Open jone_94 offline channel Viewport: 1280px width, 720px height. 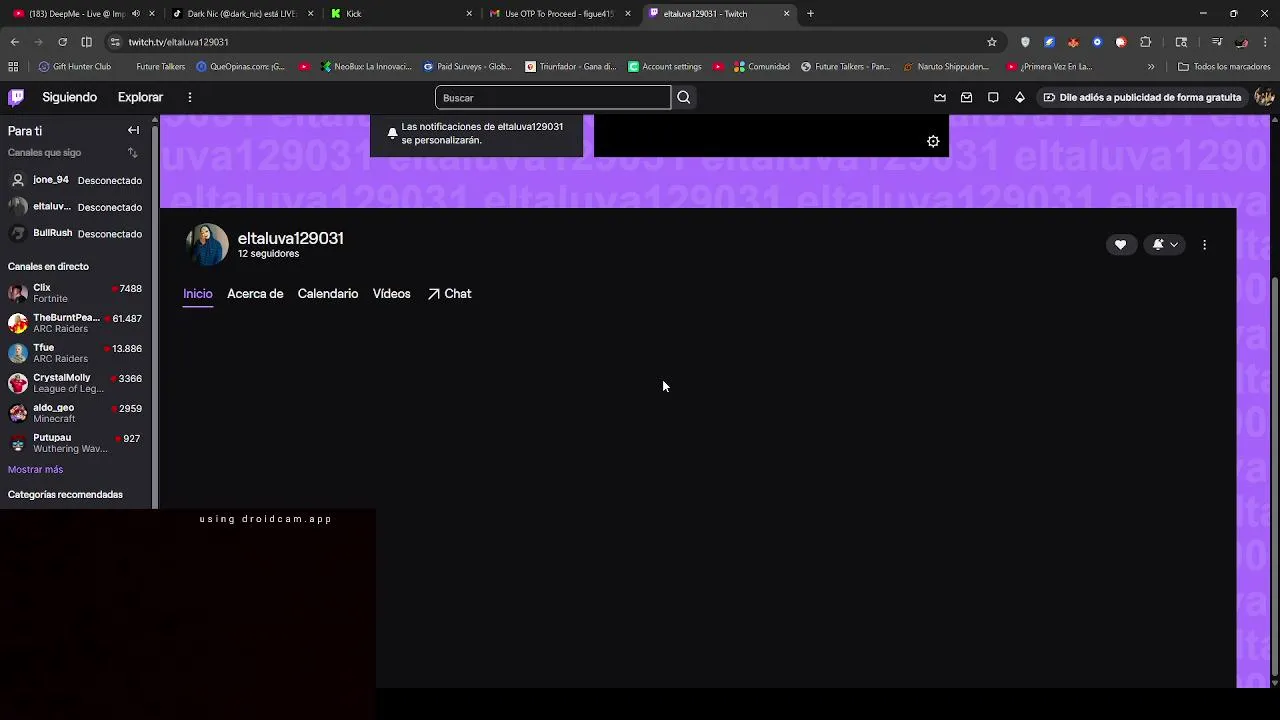click(x=76, y=180)
